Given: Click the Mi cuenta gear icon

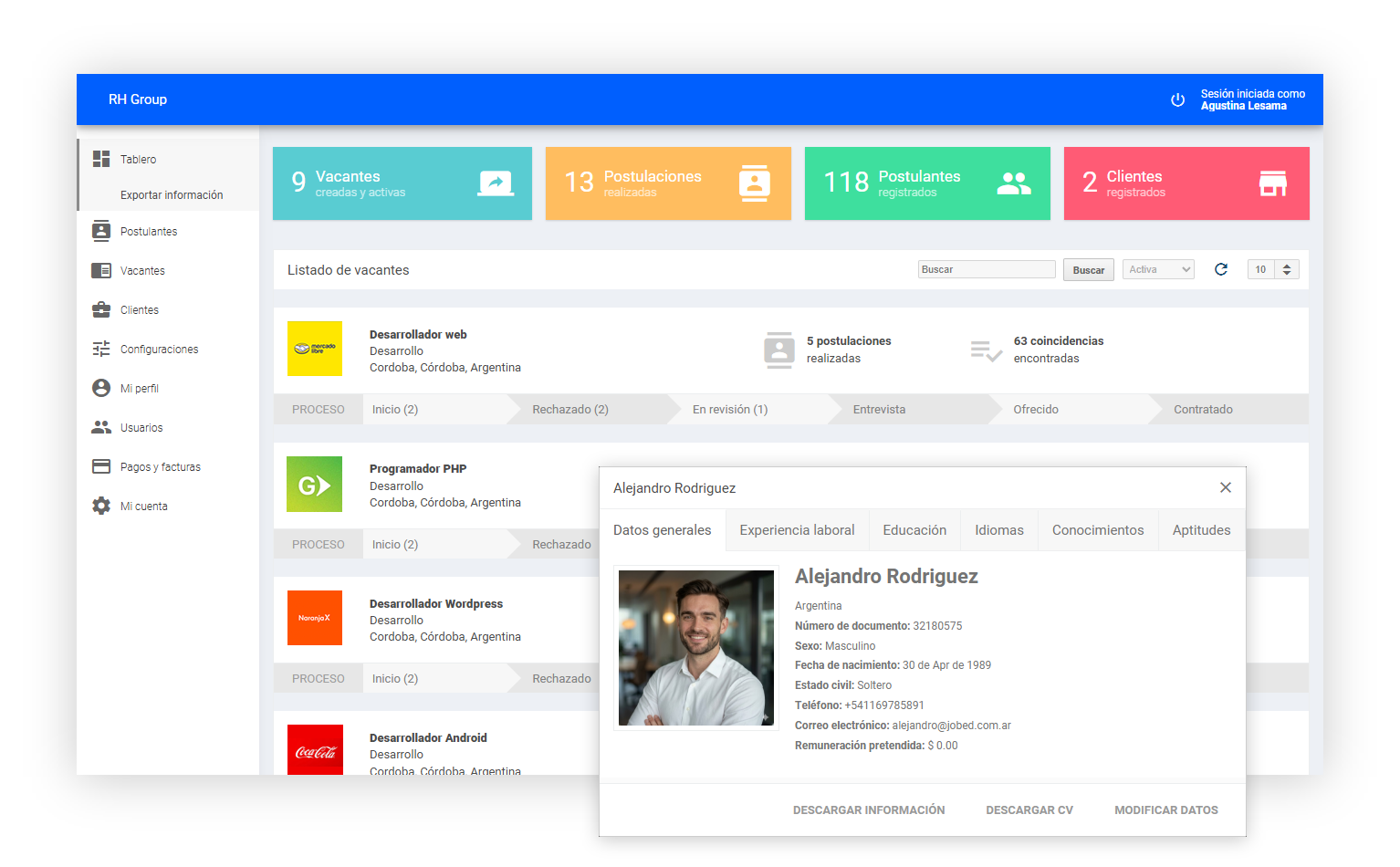Looking at the screenshot, I should point(101,506).
